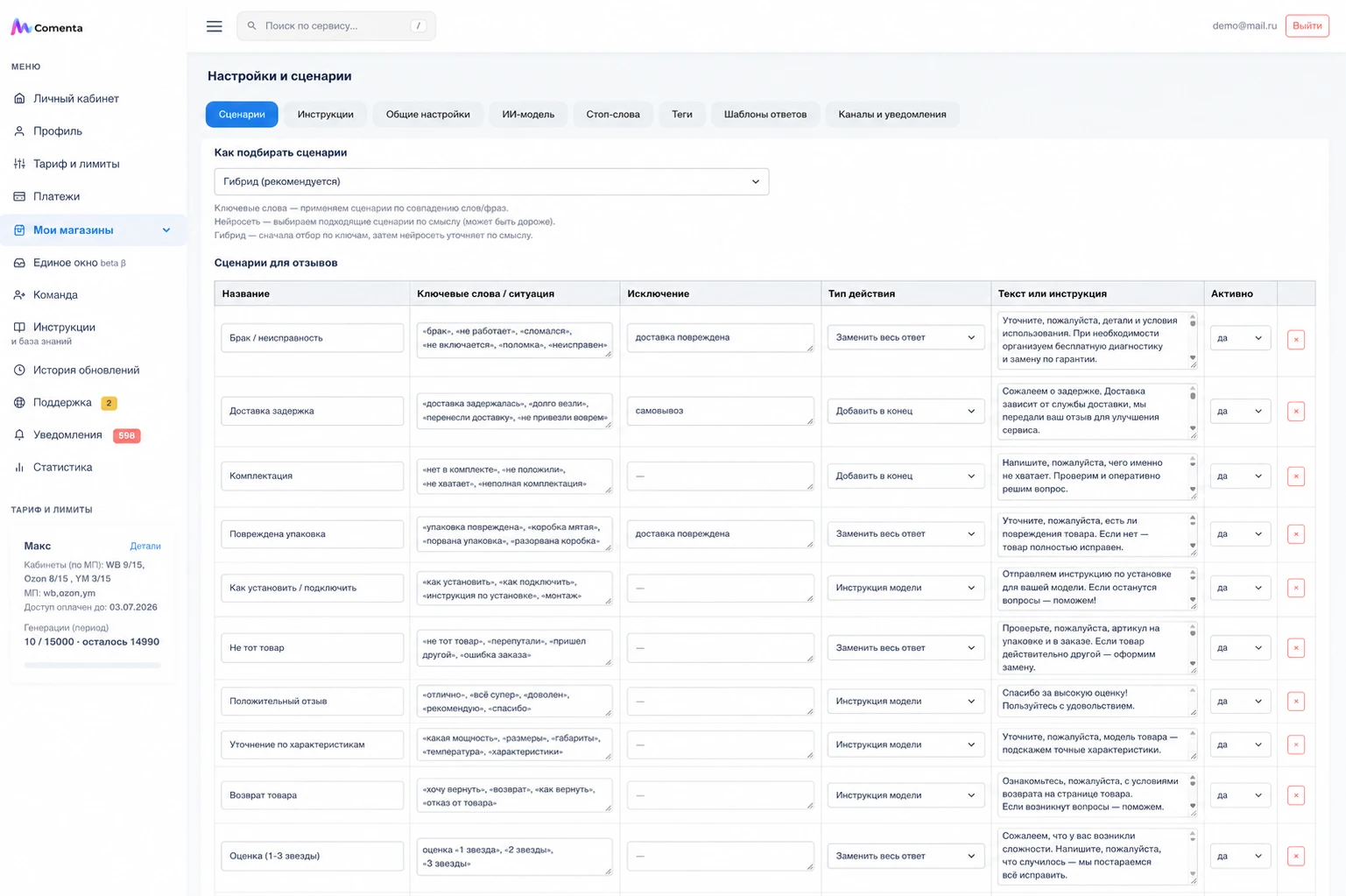The image size is (1346, 896).
Task: Expand Мои магазины sidebar chevron
Action: [166, 230]
